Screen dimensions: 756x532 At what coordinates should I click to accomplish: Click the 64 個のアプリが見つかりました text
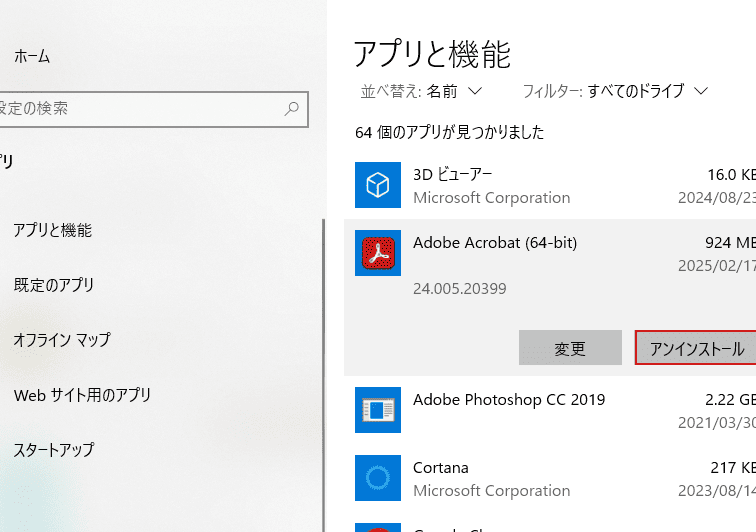pyautogui.click(x=449, y=132)
